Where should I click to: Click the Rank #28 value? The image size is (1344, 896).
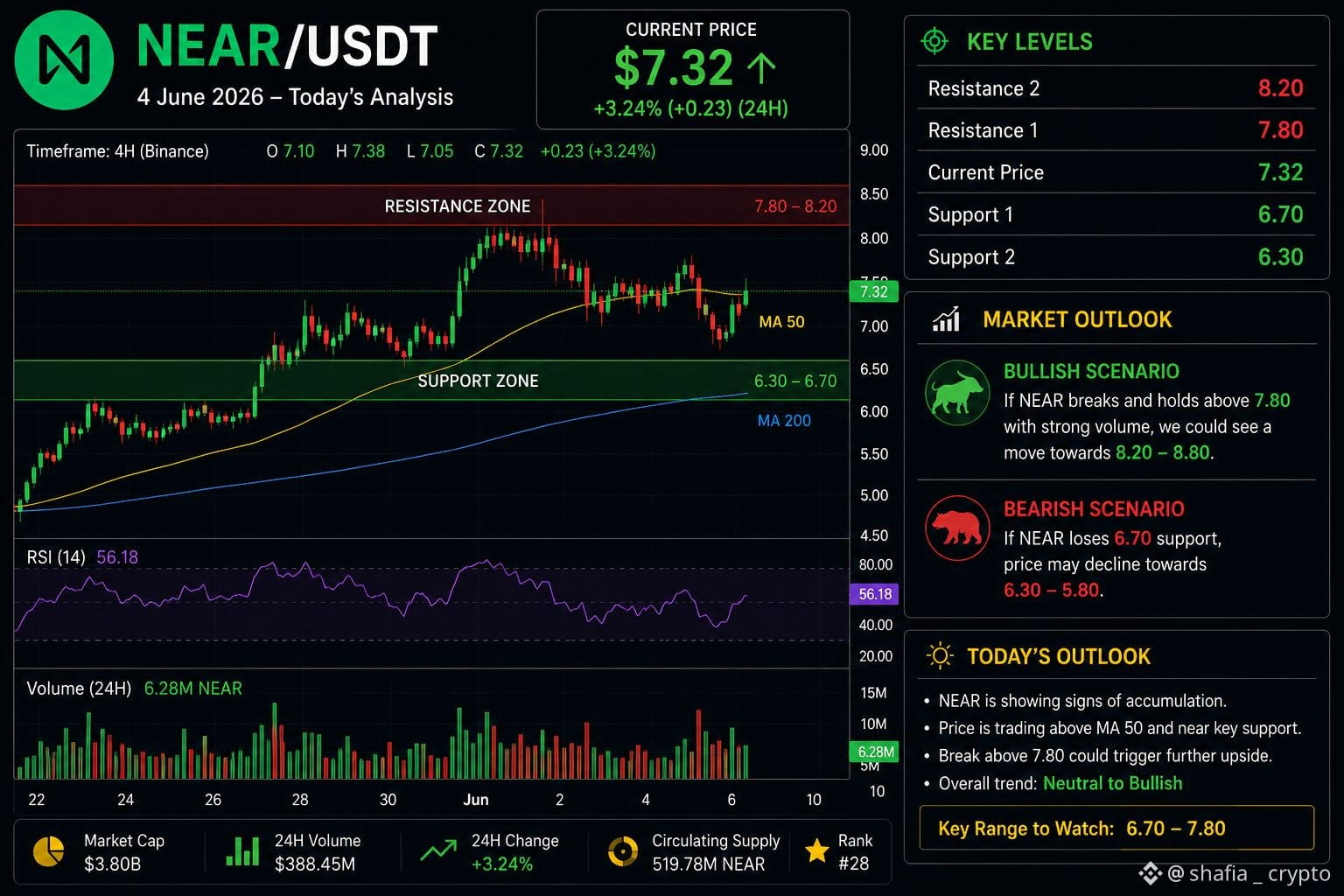pos(853,864)
